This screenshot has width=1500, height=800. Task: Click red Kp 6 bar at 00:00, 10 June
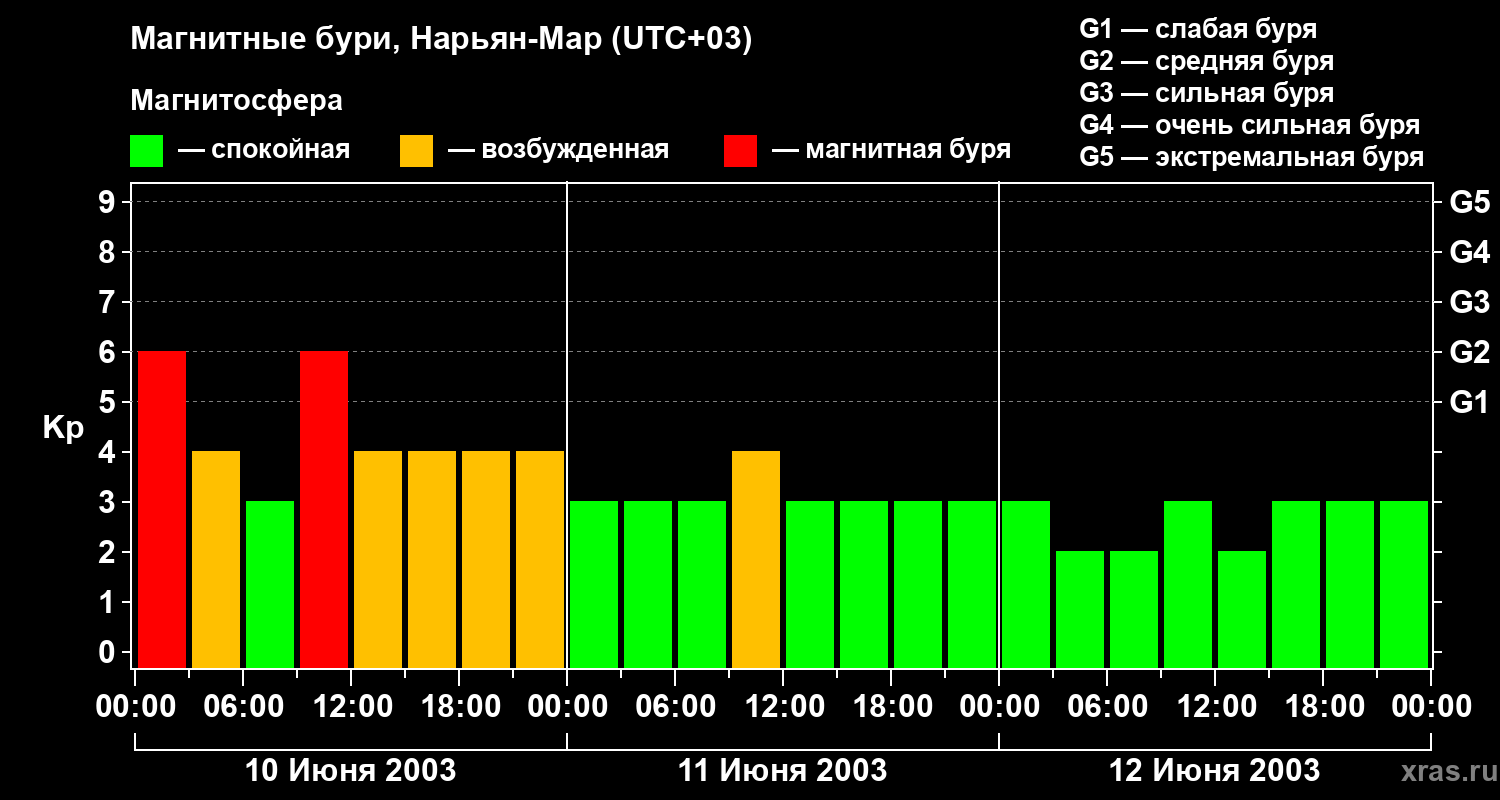click(162, 509)
